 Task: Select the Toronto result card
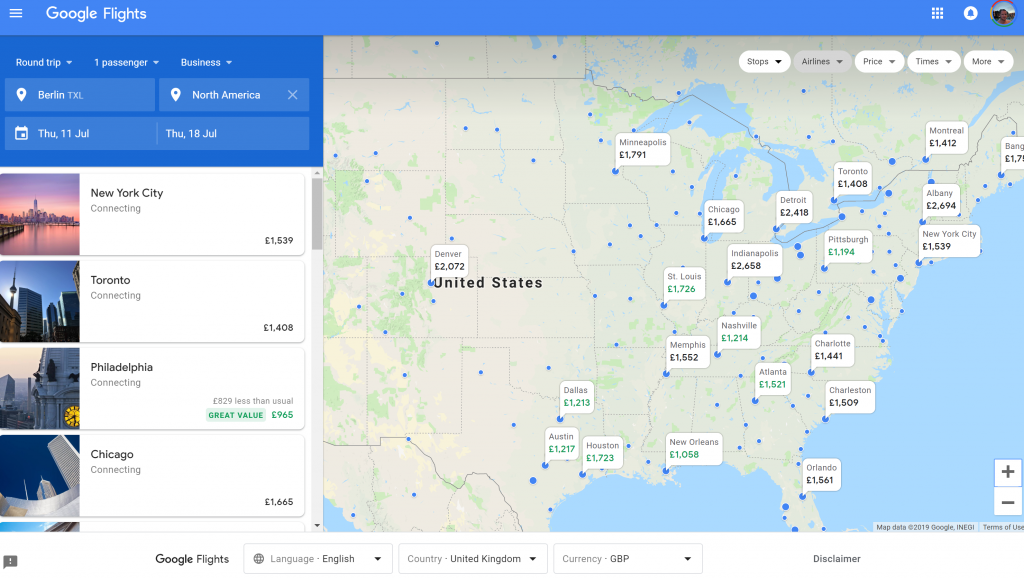point(152,302)
